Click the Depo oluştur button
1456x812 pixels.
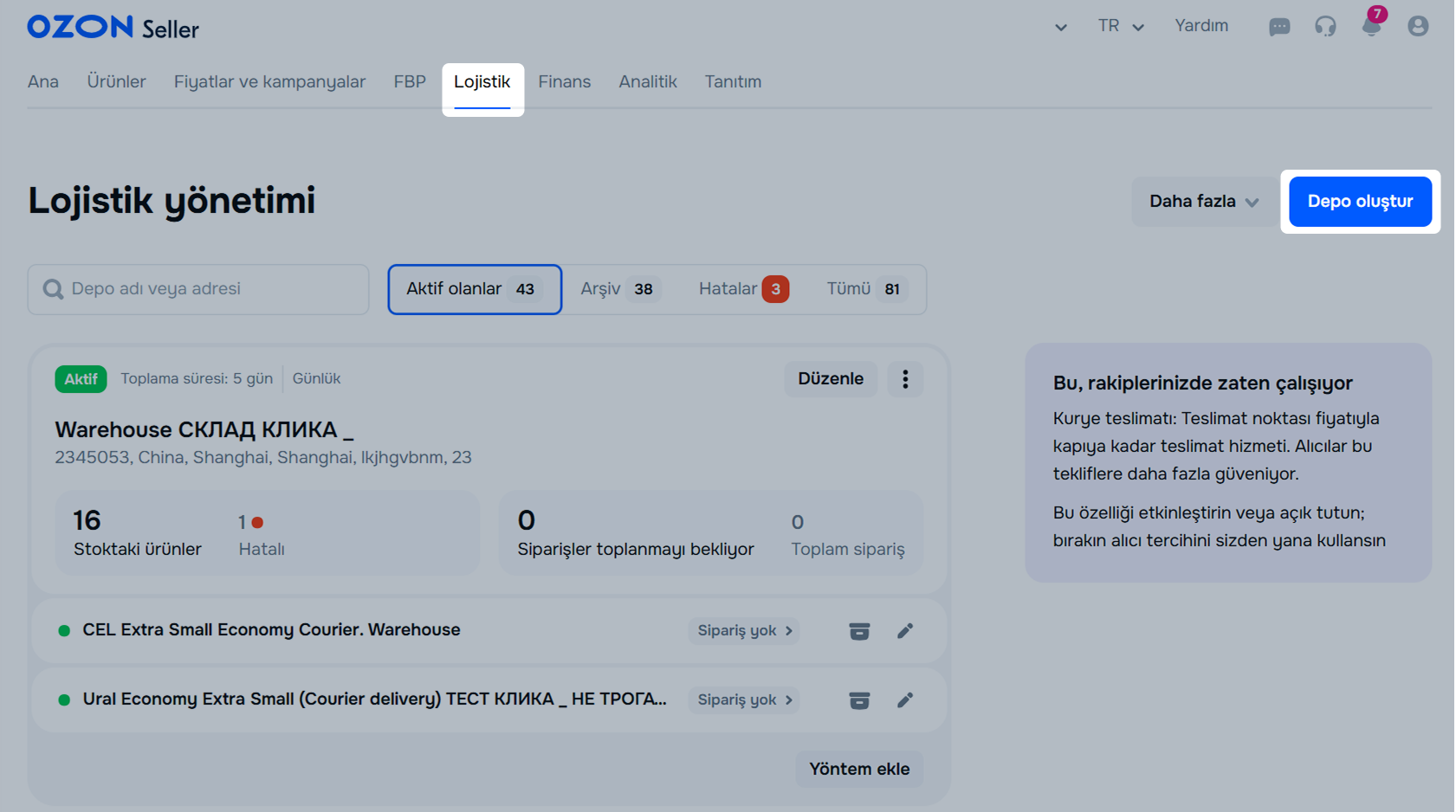1360,202
